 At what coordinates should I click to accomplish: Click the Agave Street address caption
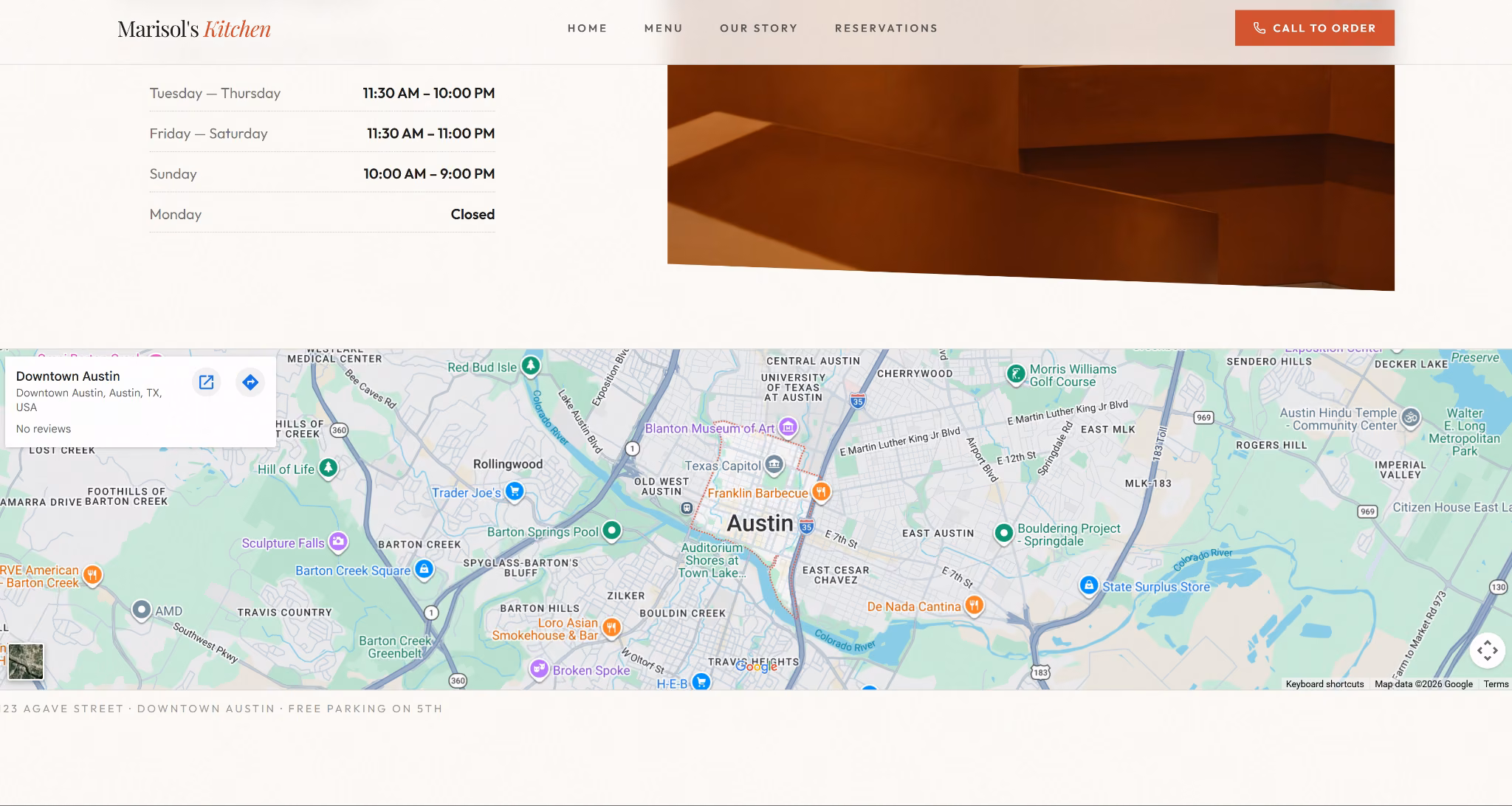pyautogui.click(x=221, y=709)
